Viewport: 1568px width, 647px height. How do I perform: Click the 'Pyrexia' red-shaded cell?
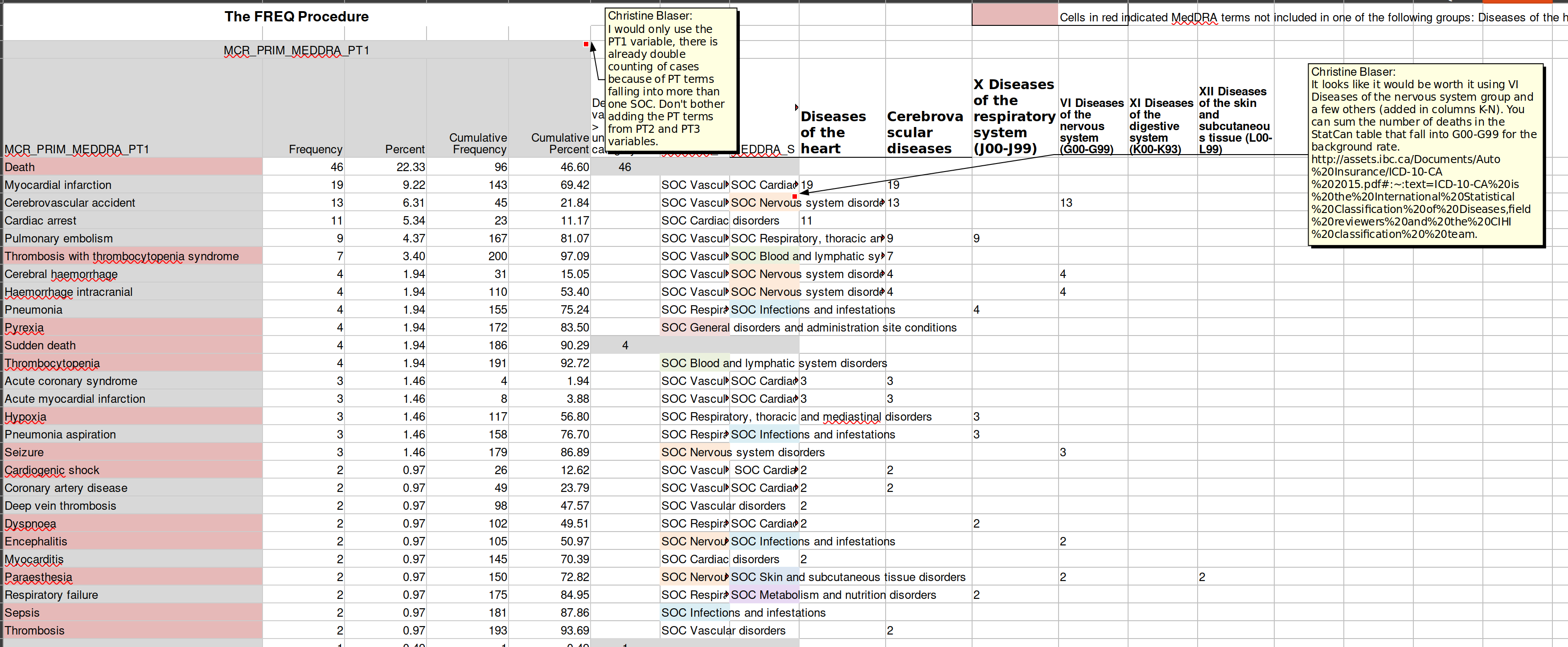pyautogui.click(x=133, y=328)
